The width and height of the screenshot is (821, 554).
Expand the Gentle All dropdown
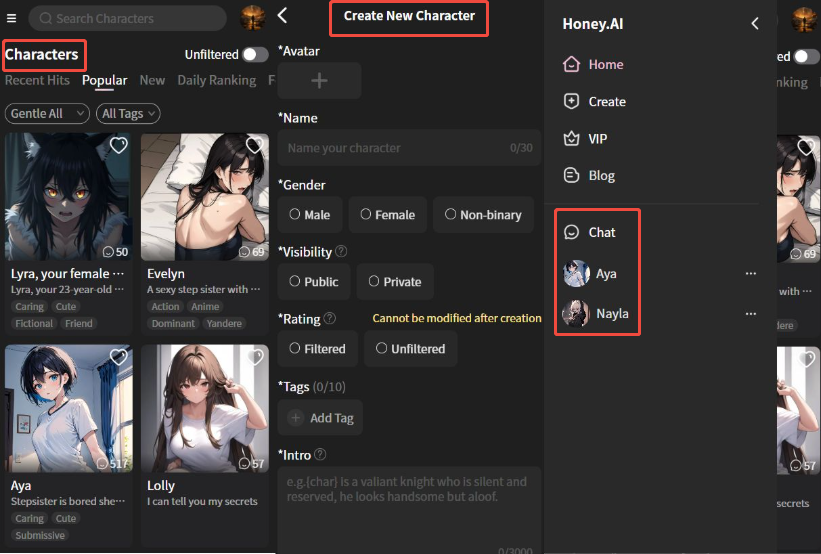coord(47,114)
